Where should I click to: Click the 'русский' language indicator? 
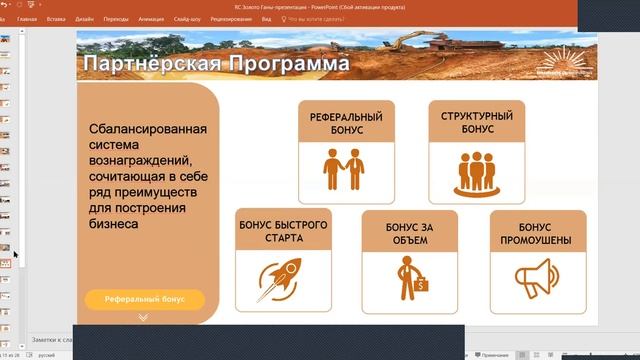click(47, 356)
